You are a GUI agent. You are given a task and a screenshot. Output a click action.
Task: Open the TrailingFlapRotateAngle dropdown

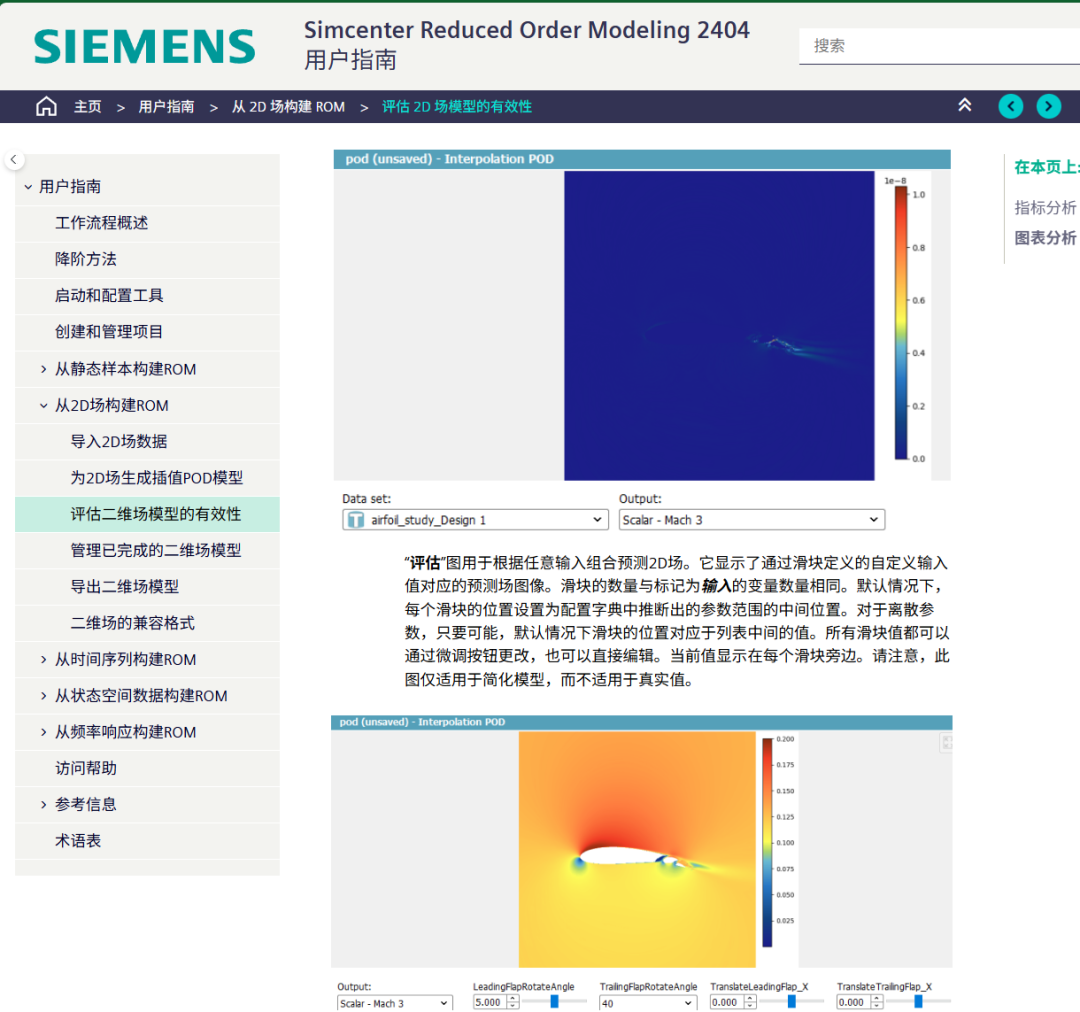tap(648, 1003)
